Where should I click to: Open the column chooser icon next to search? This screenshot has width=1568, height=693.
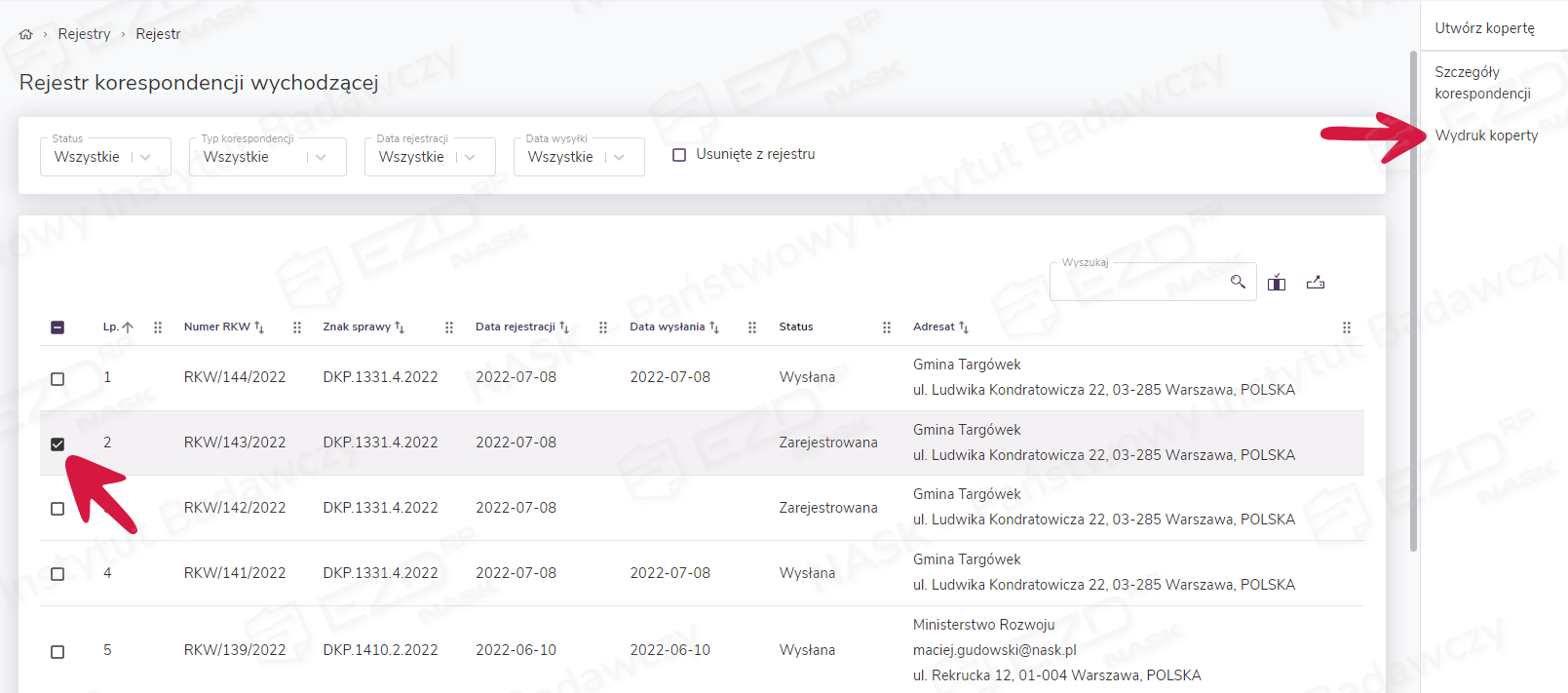pos(1277,283)
